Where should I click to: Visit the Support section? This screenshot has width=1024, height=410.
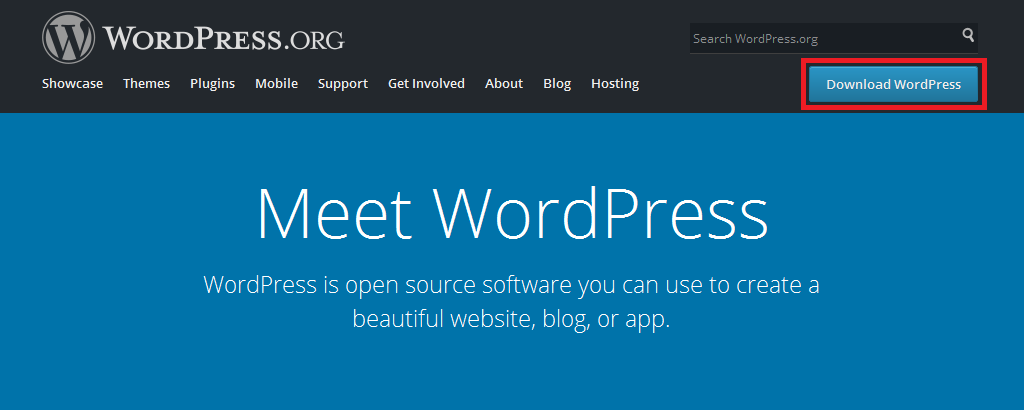tap(343, 84)
